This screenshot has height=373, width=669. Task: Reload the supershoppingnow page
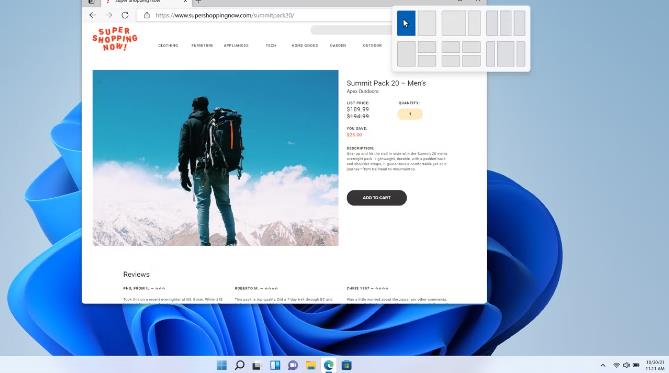pos(125,15)
